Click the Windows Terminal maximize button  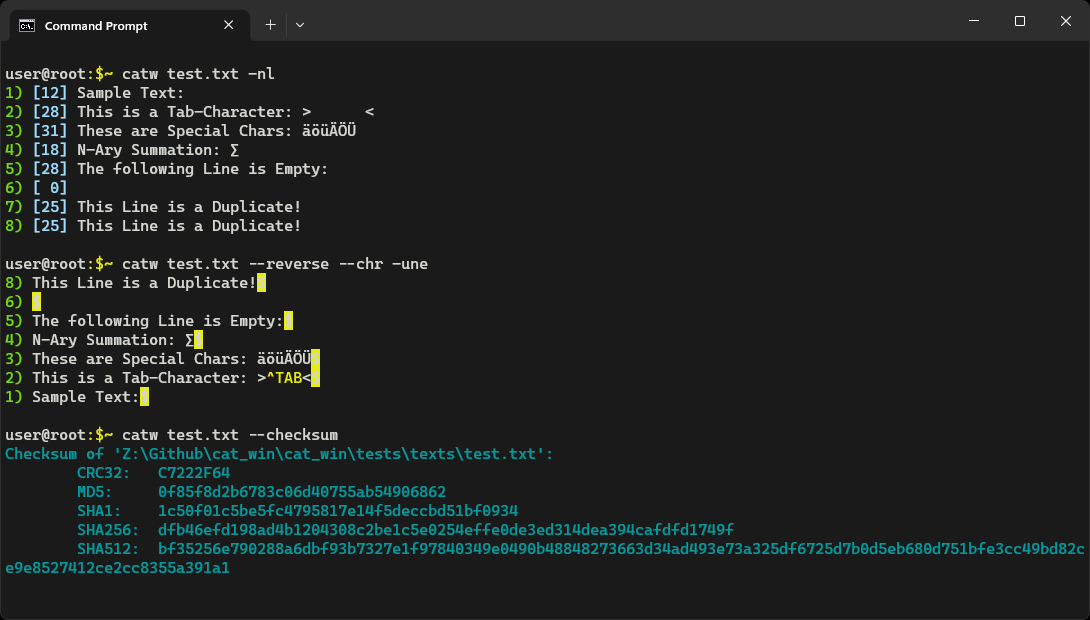point(1019,20)
